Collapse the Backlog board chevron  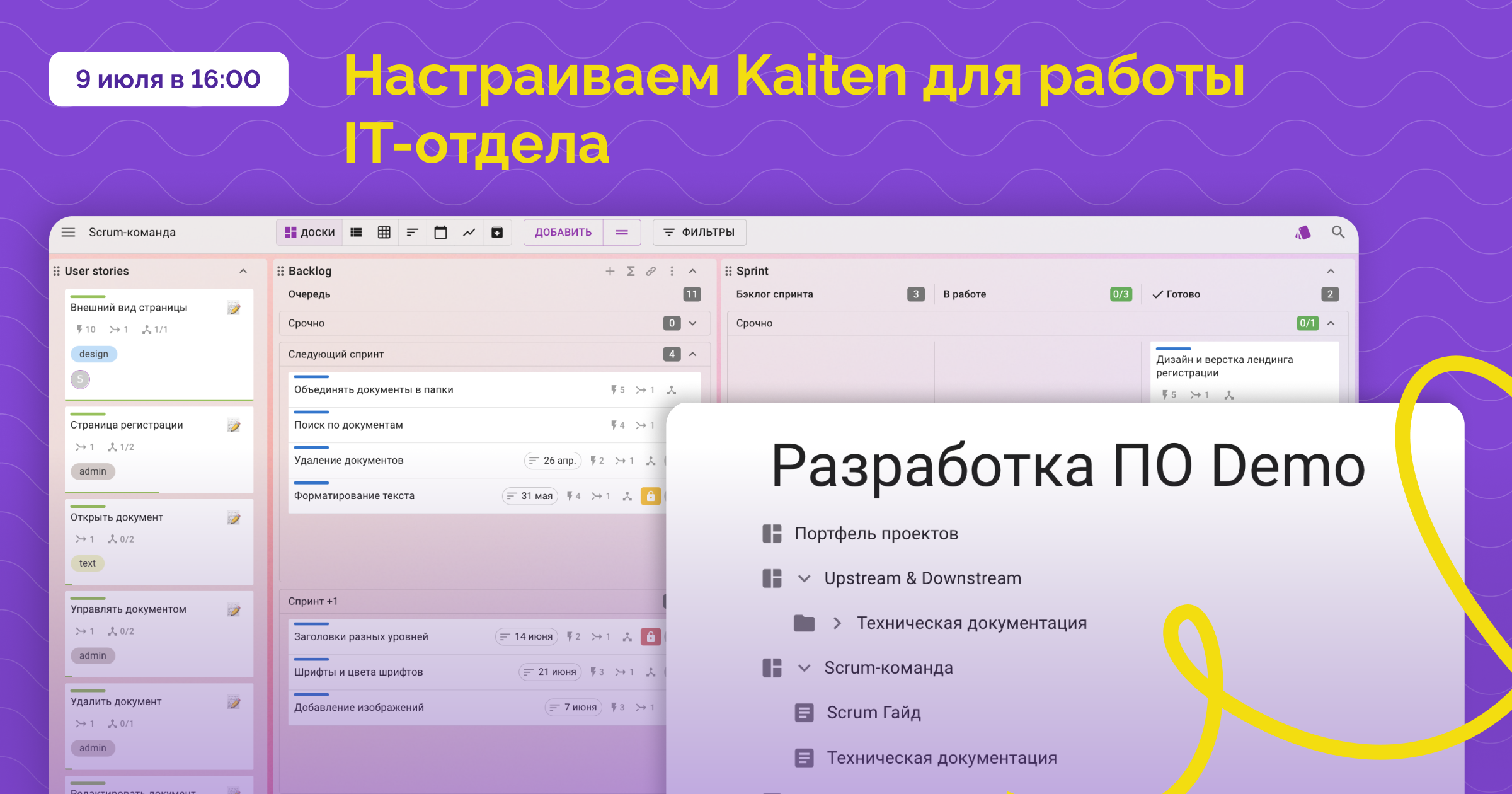pos(692,271)
